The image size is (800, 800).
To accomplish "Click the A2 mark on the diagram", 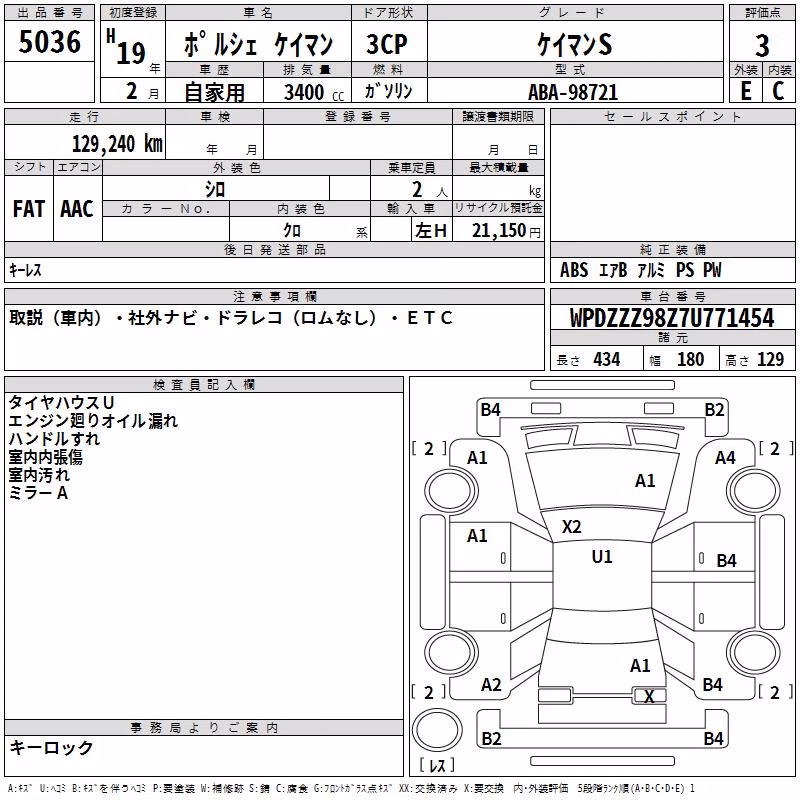I will coord(491,685).
